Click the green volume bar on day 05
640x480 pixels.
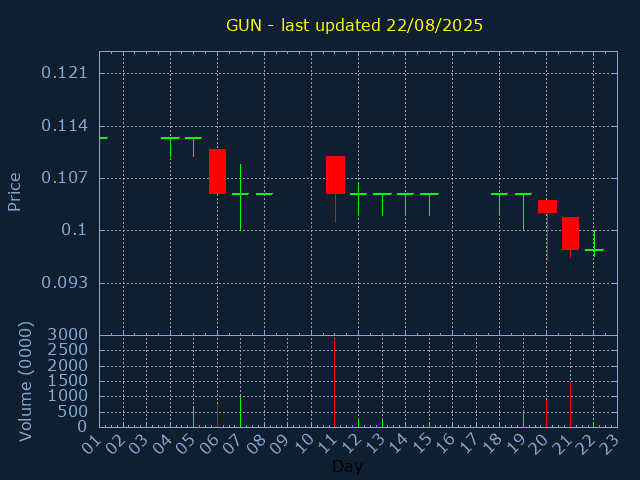[193, 417]
